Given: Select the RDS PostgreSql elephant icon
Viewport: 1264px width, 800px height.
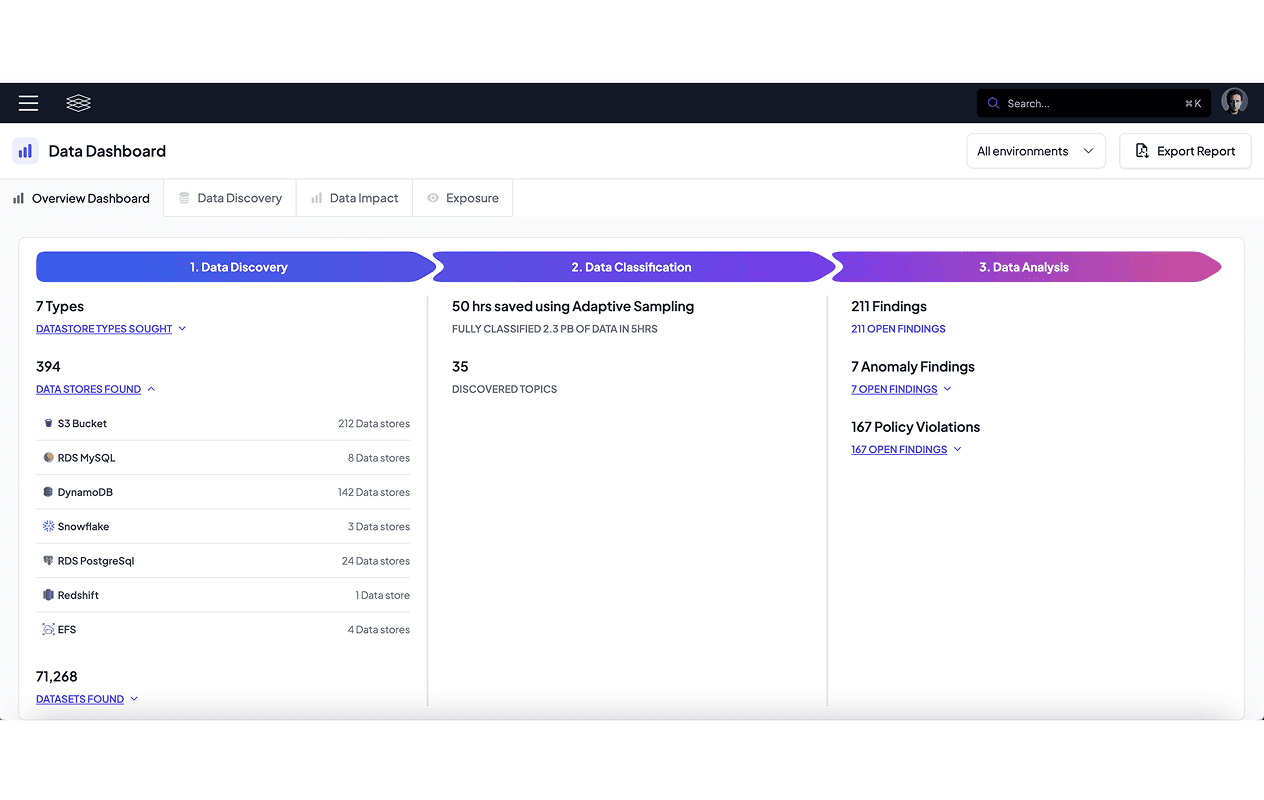Looking at the screenshot, I should [47, 560].
